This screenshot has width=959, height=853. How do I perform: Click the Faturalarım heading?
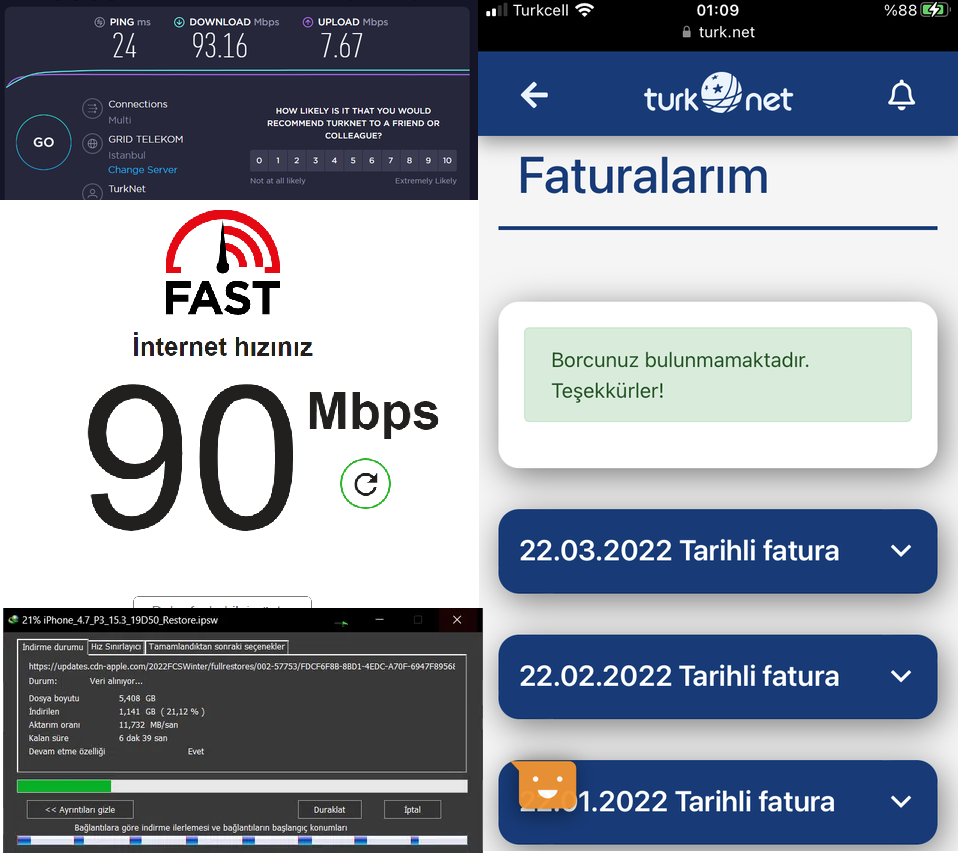tap(643, 176)
